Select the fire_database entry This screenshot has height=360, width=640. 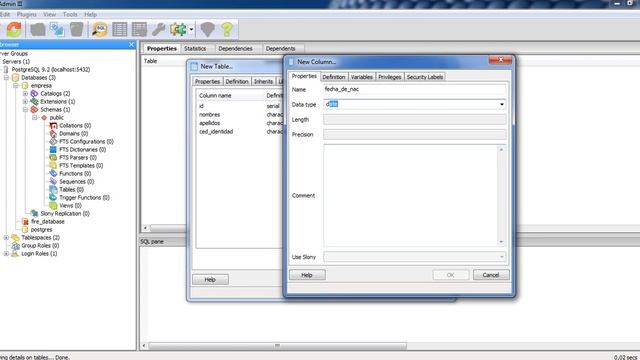click(x=48, y=221)
